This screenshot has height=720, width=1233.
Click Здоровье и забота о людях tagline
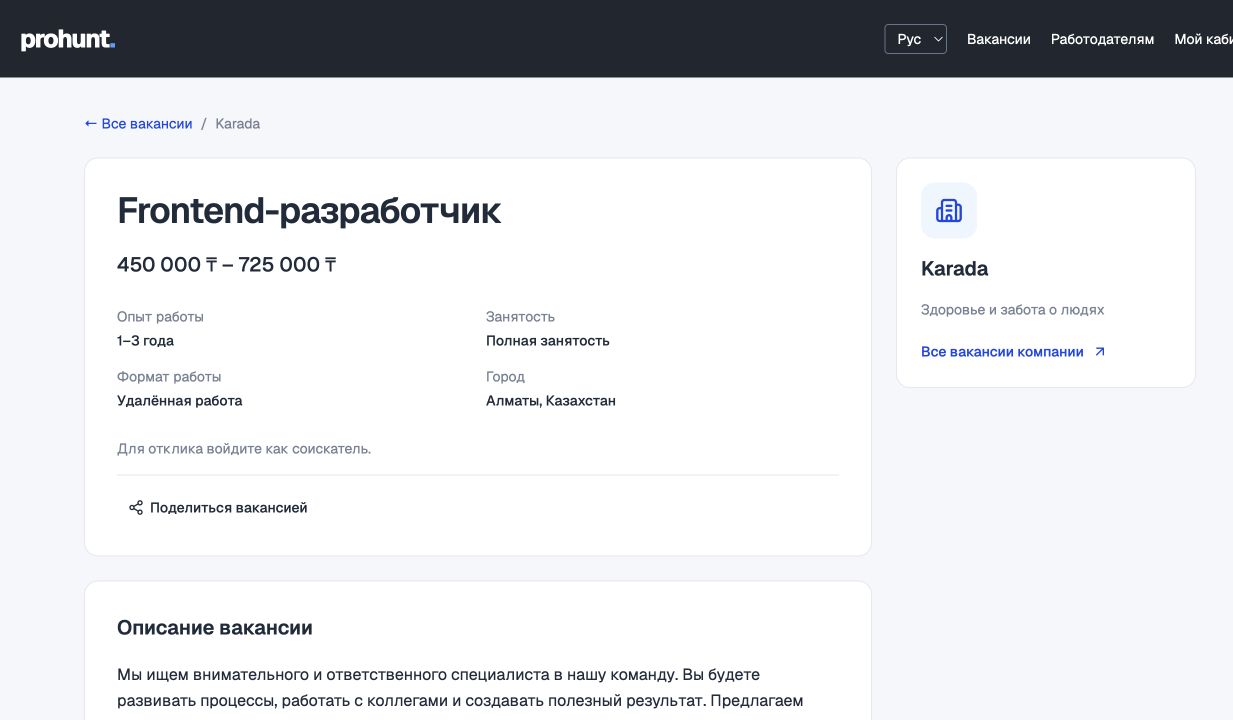(1012, 310)
